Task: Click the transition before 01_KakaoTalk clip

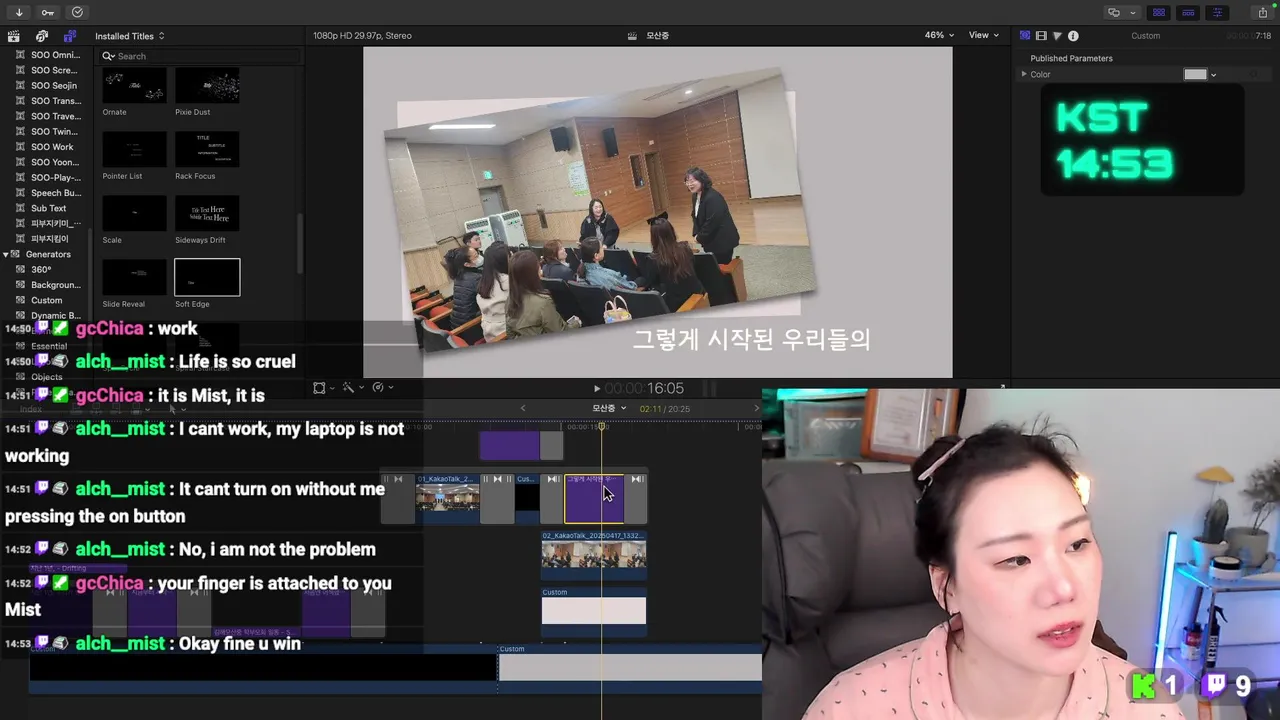Action: (x=397, y=499)
